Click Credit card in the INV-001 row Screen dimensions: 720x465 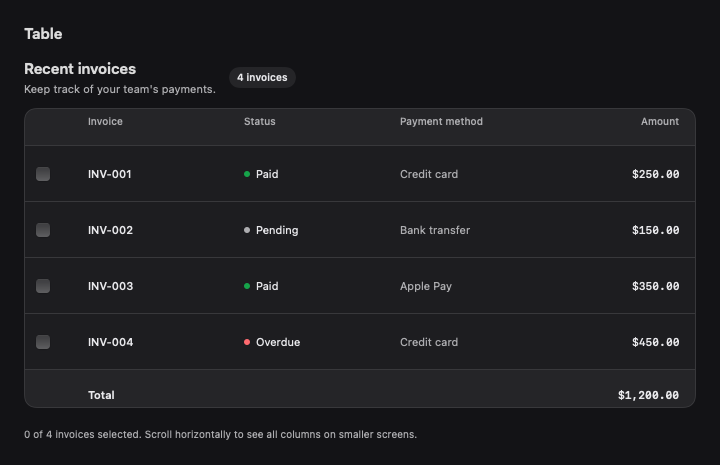[429, 174]
